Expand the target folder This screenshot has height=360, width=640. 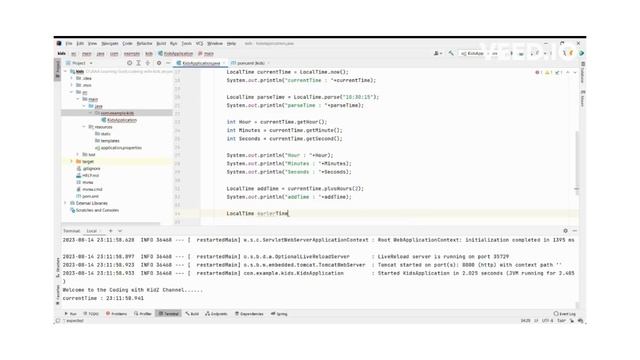72,162
